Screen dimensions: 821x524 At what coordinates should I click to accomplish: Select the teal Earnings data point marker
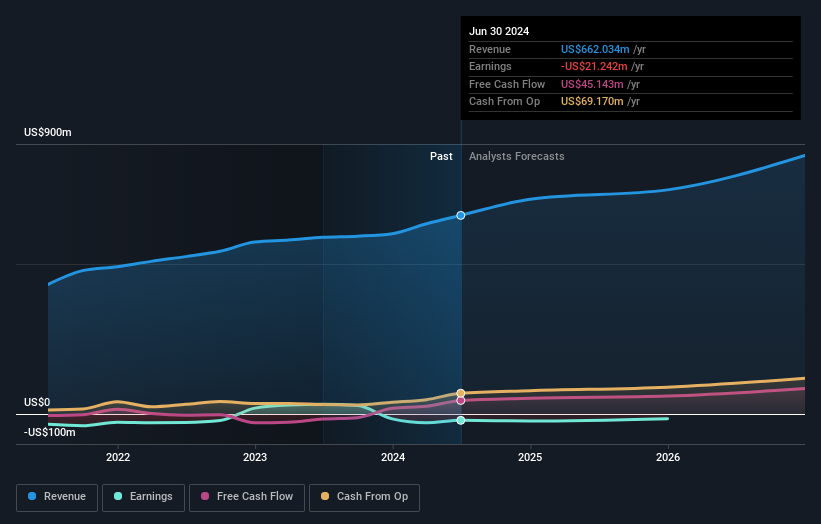[461, 420]
